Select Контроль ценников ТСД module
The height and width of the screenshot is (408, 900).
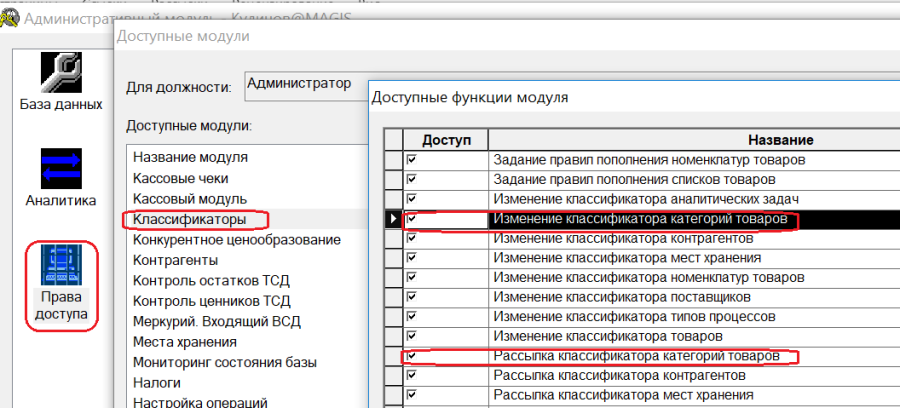[212, 301]
